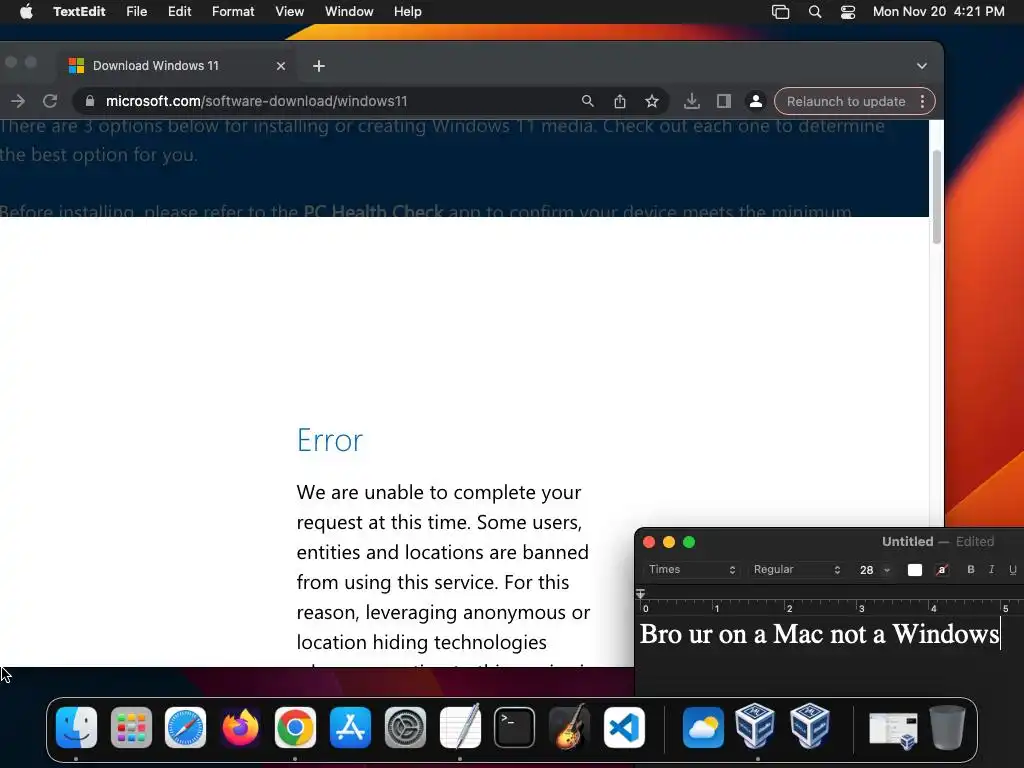This screenshot has width=1024, height=768.
Task: Open the Weather app from the Dock
Action: [703, 728]
